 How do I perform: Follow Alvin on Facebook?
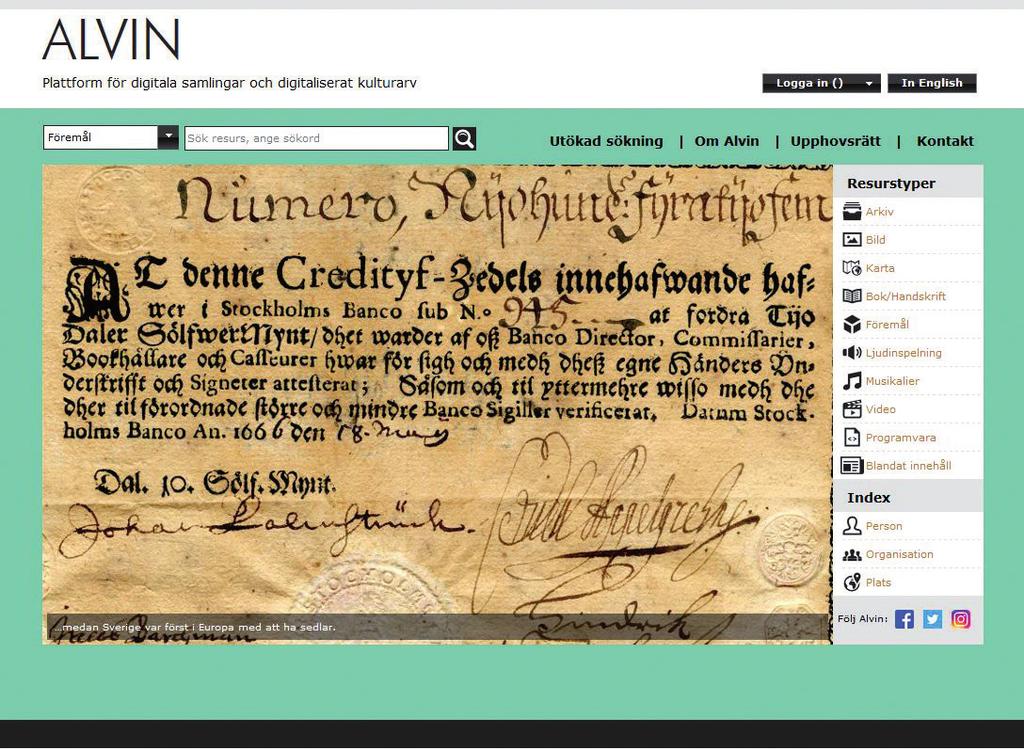(x=904, y=619)
